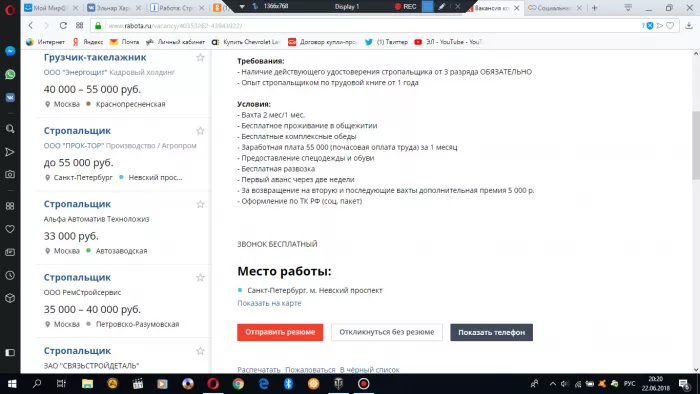This screenshot has height=394, width=700.
Task: Open the recorder bar dropdown arrow
Action: pos(242,7)
